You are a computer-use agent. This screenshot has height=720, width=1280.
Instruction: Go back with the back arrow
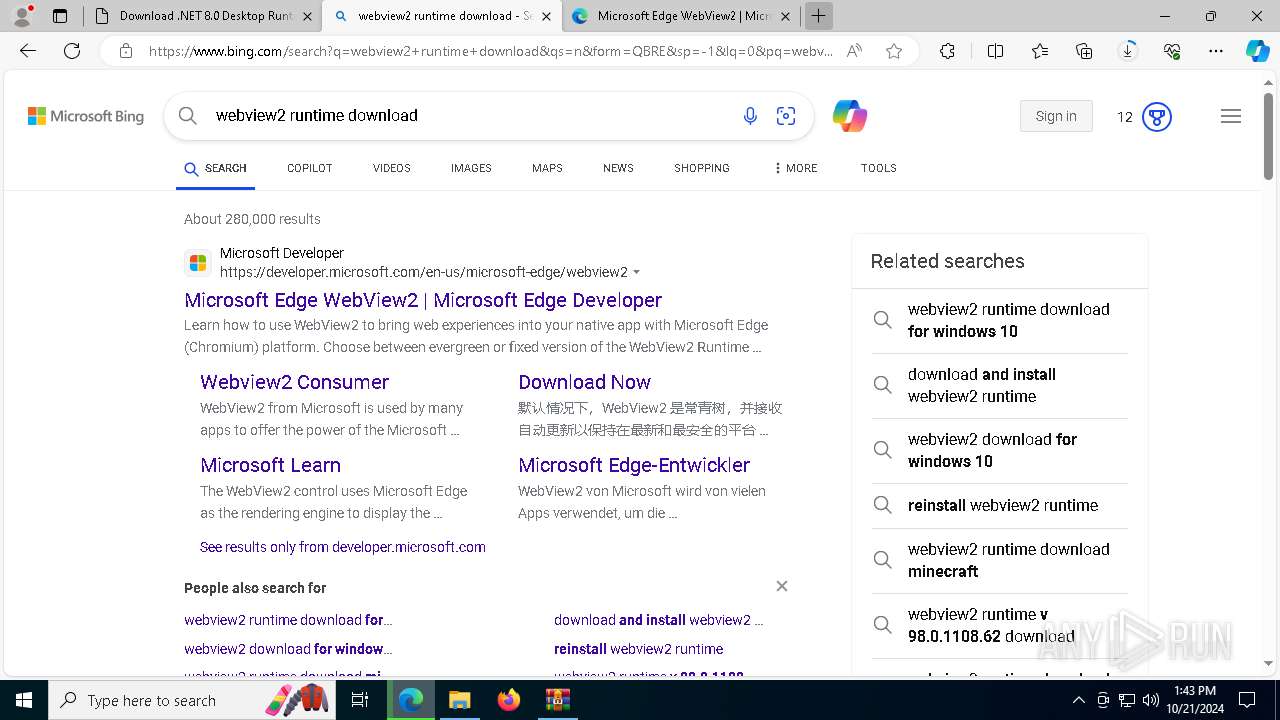[x=28, y=51]
